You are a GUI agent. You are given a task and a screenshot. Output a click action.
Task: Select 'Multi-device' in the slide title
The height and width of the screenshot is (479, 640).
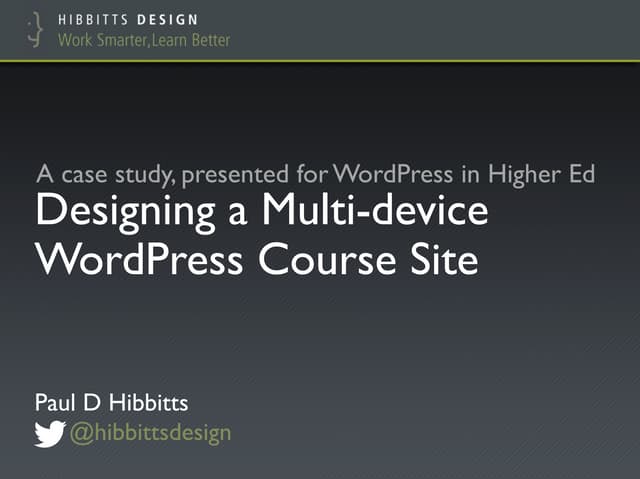coord(375,212)
